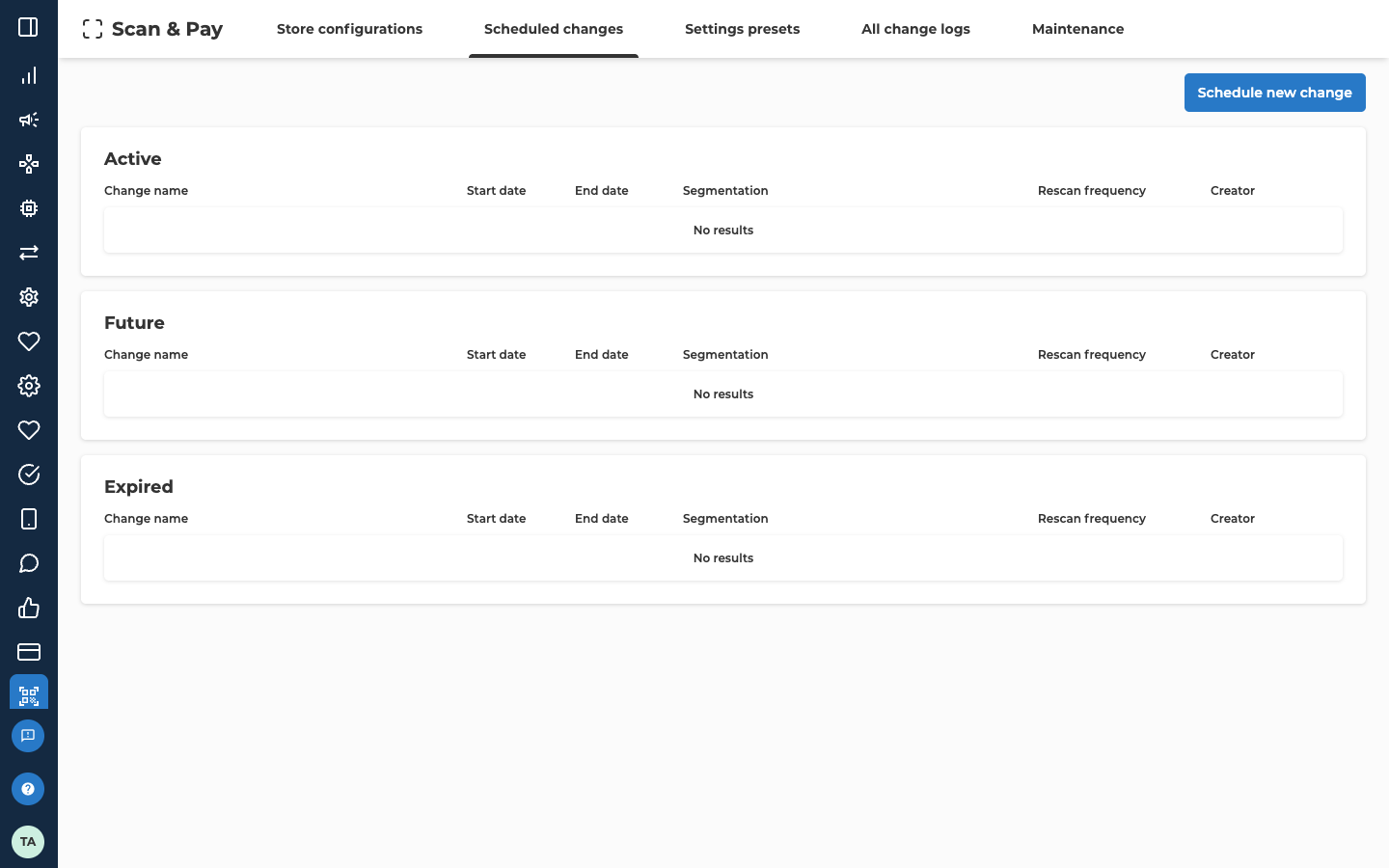The height and width of the screenshot is (868, 1389).
Task: Click the Scan & Pay frame logo icon
Action: point(93,29)
